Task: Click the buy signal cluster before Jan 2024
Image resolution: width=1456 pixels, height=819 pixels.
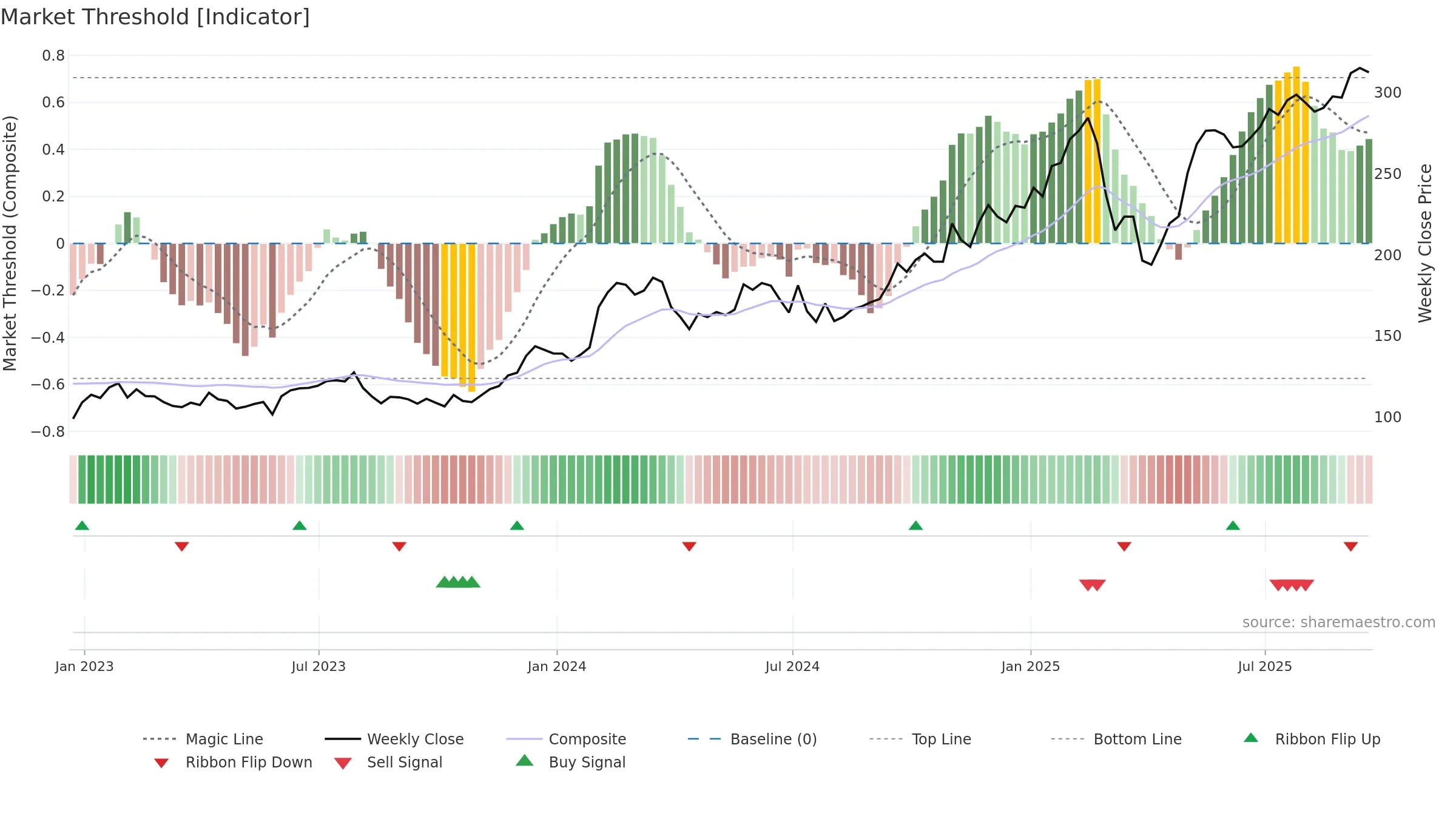Action: [x=458, y=582]
